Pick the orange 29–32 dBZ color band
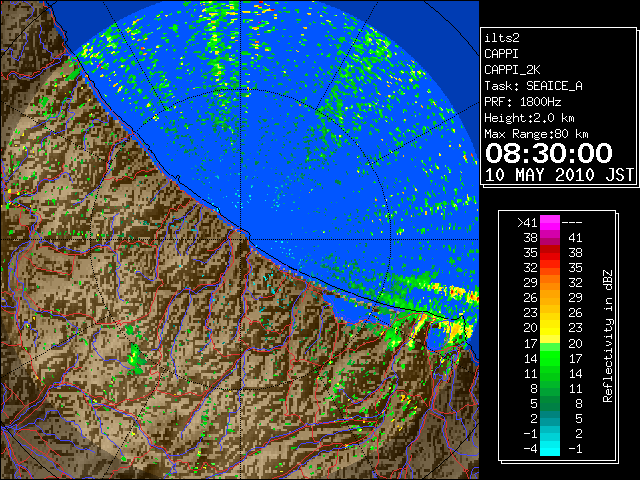Screen dimensions: 640x480 550,283
